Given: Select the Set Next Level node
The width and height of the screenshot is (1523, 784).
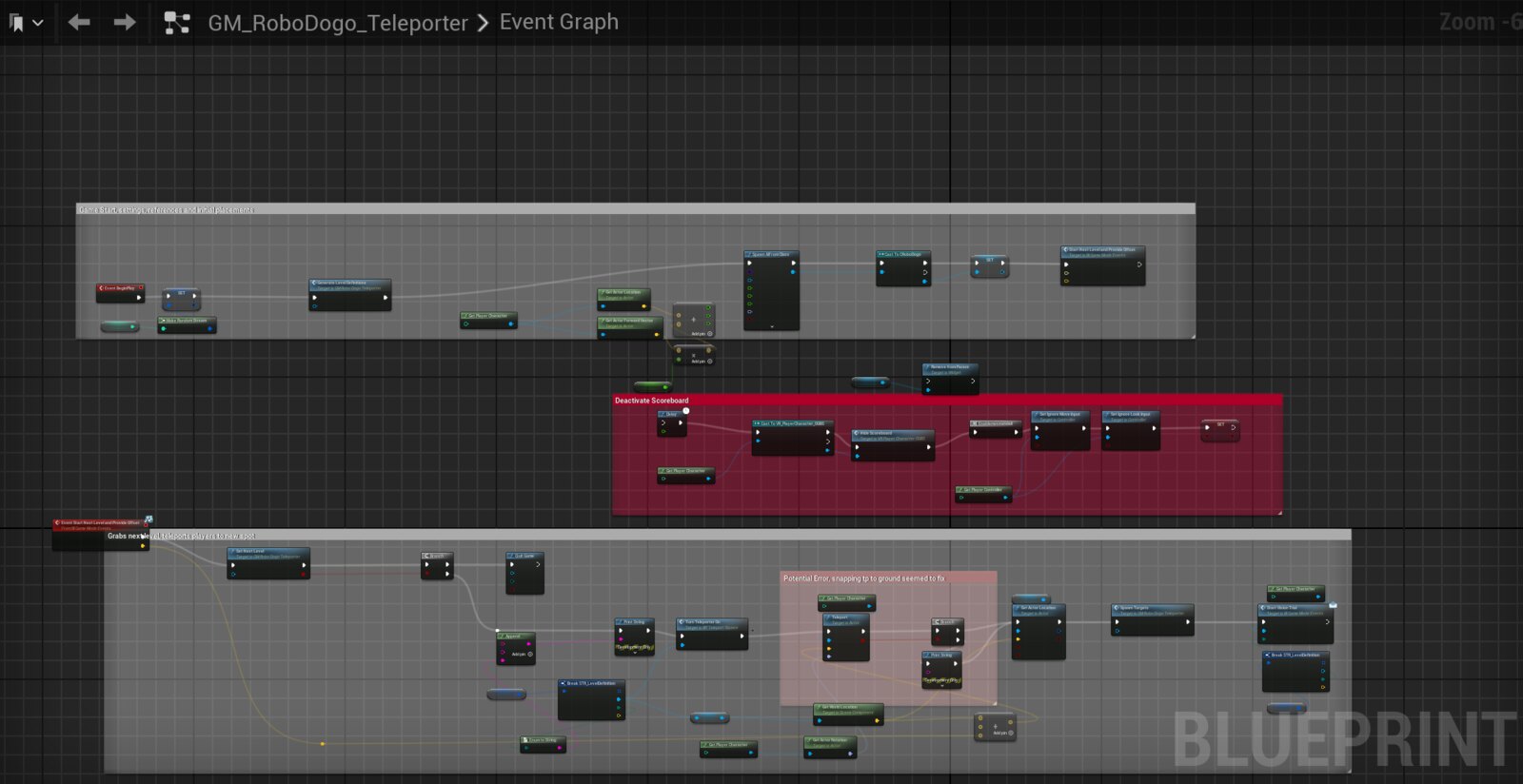Looking at the screenshot, I should click(x=267, y=563).
